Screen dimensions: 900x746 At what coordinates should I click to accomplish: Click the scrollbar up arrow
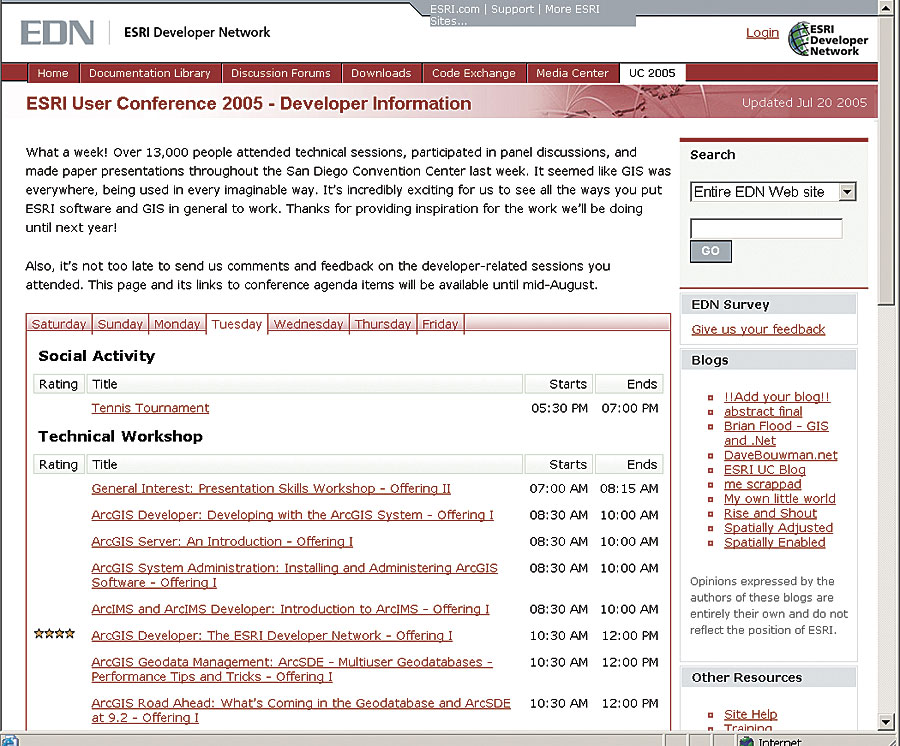886,7
